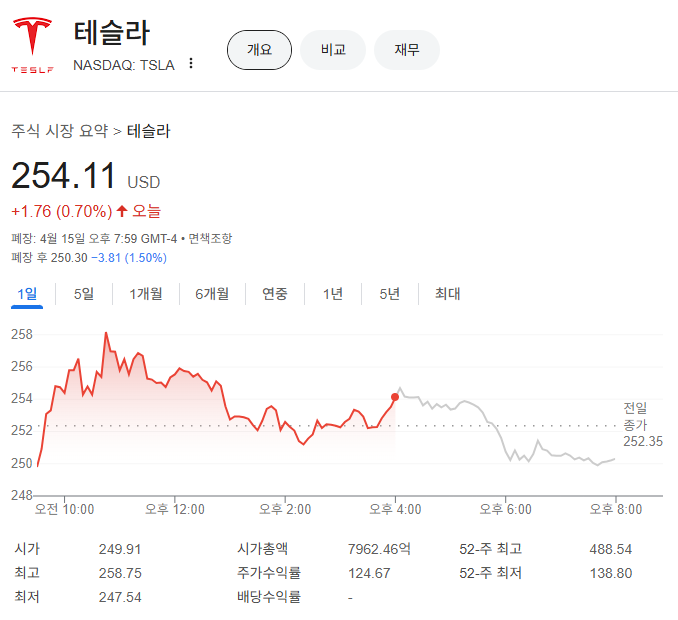Switch to the 5일 chart tab
Screen dimensions: 678x620
pyautogui.click(x=83, y=294)
